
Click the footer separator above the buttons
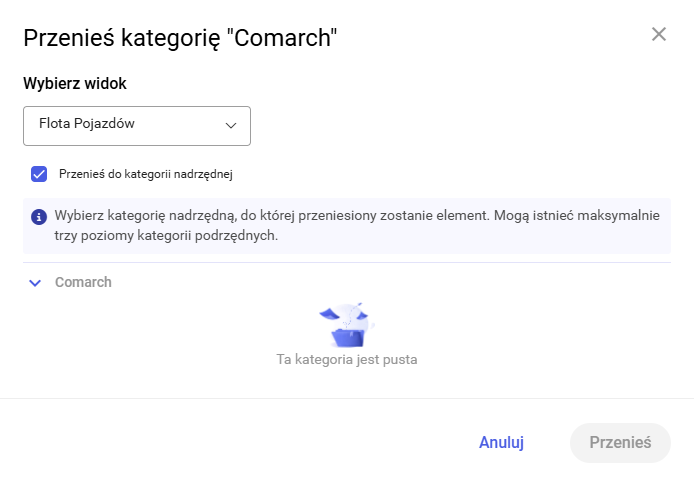coord(346,398)
